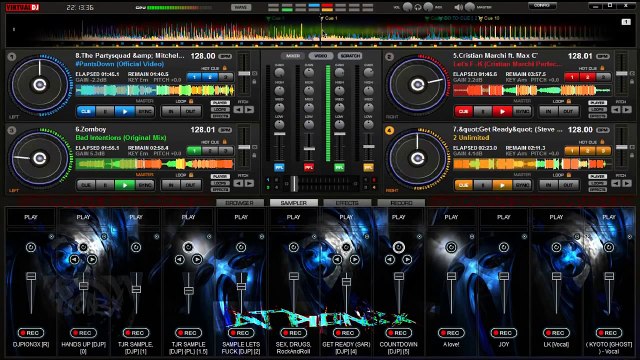Set loop IN on deck 2
This screenshot has width=640, height=360.
click(548, 111)
